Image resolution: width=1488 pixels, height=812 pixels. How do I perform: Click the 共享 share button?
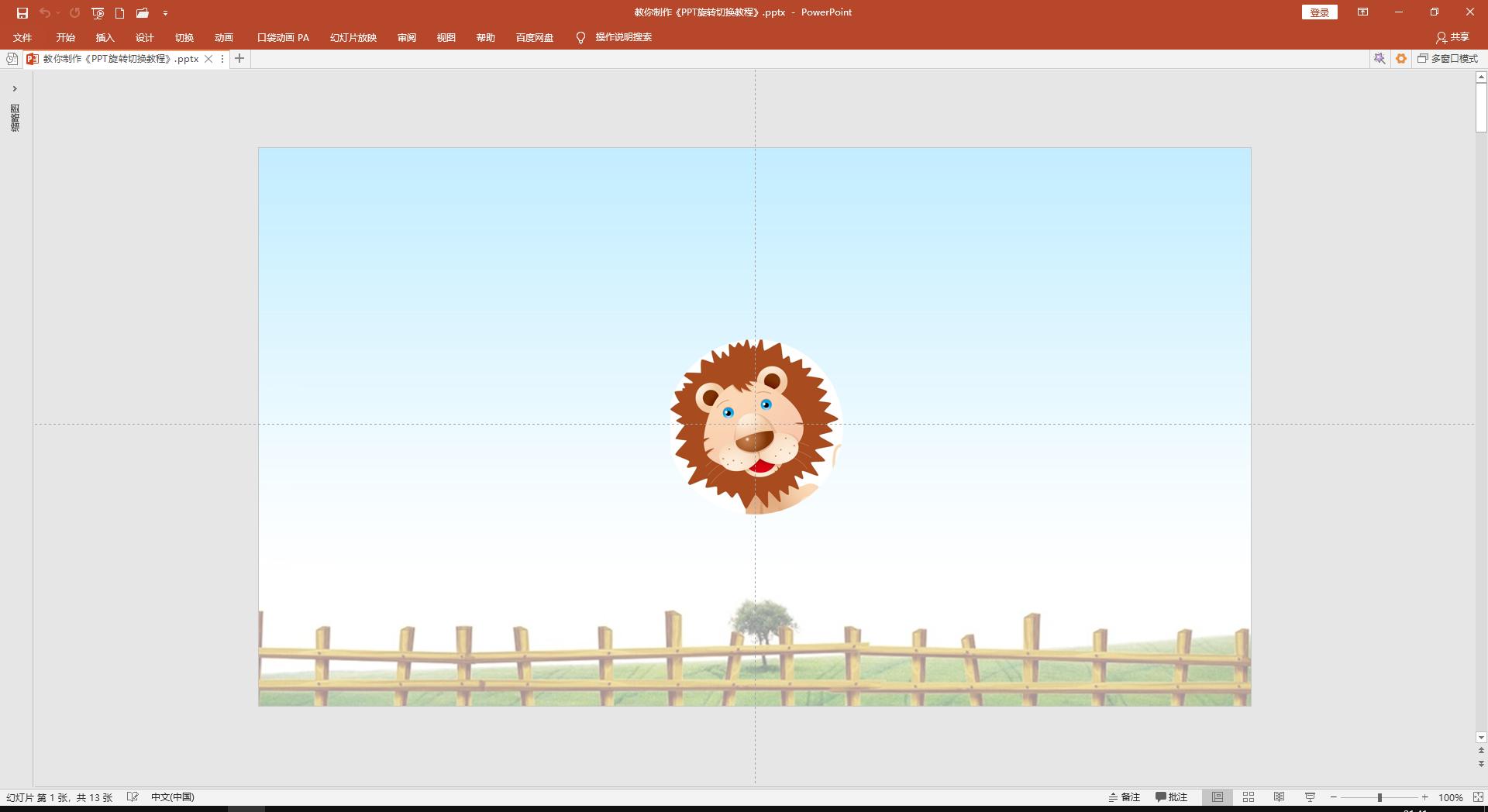(1452, 38)
